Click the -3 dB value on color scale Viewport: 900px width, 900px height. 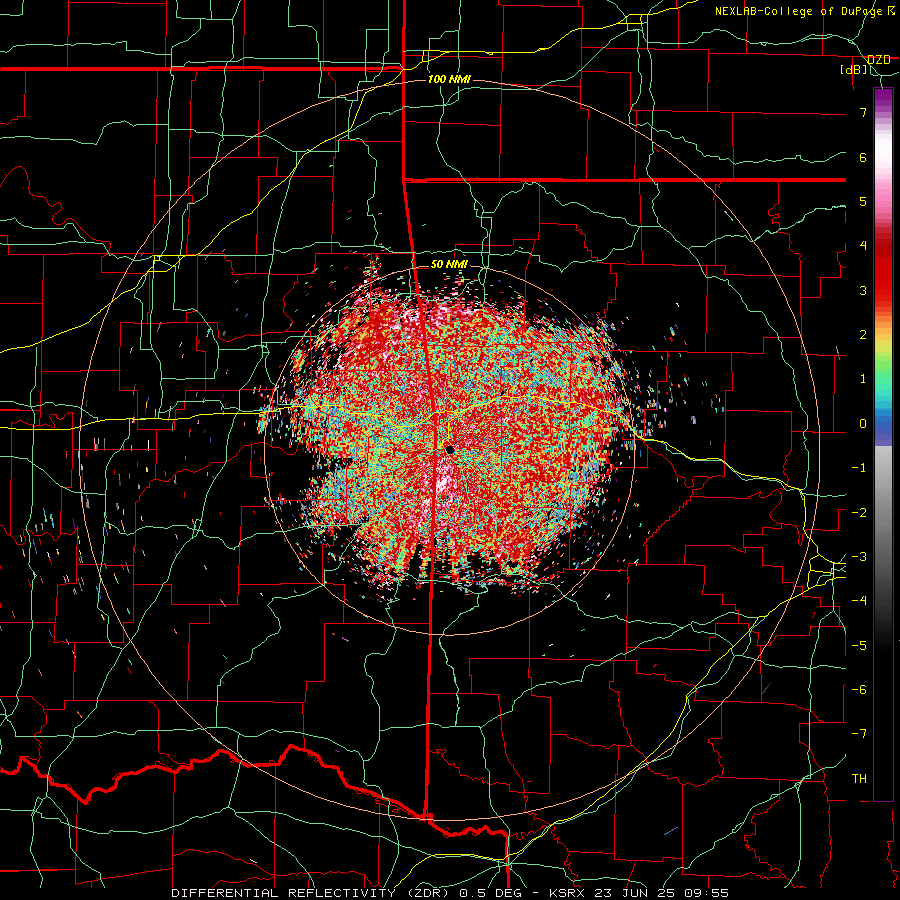point(859,556)
